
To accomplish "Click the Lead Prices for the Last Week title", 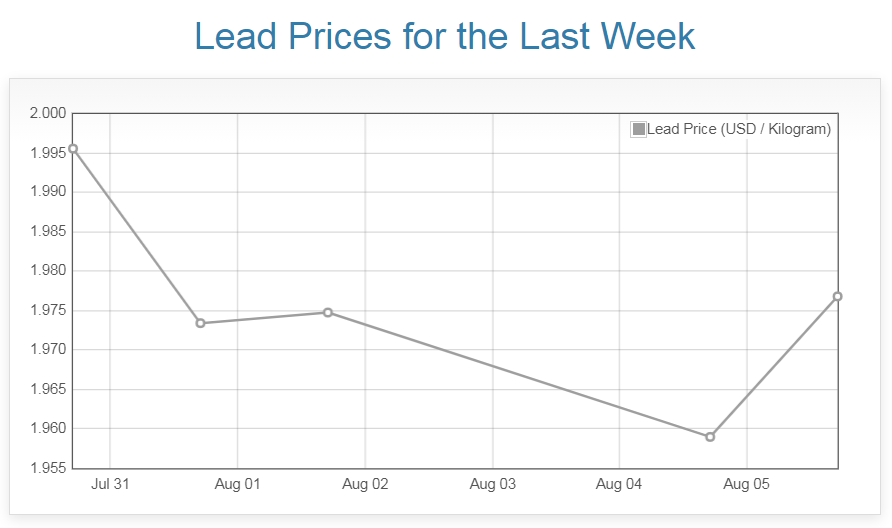I will [444, 36].
